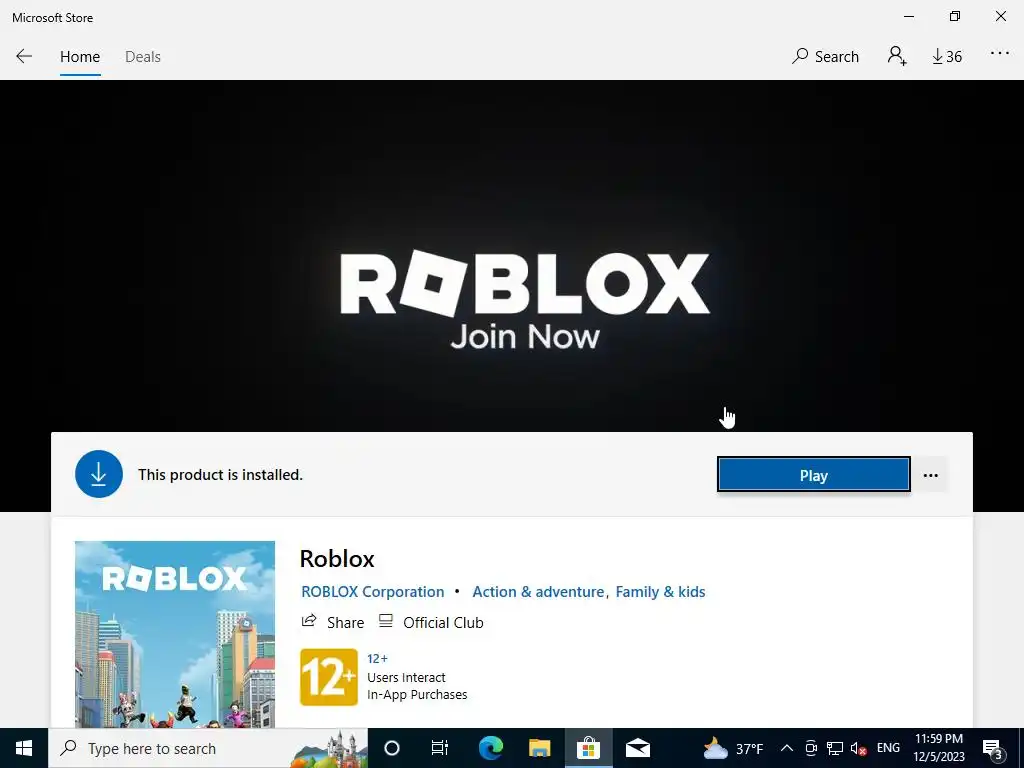The width and height of the screenshot is (1024, 768).
Task: Open Task View in taskbar
Action: (440, 748)
